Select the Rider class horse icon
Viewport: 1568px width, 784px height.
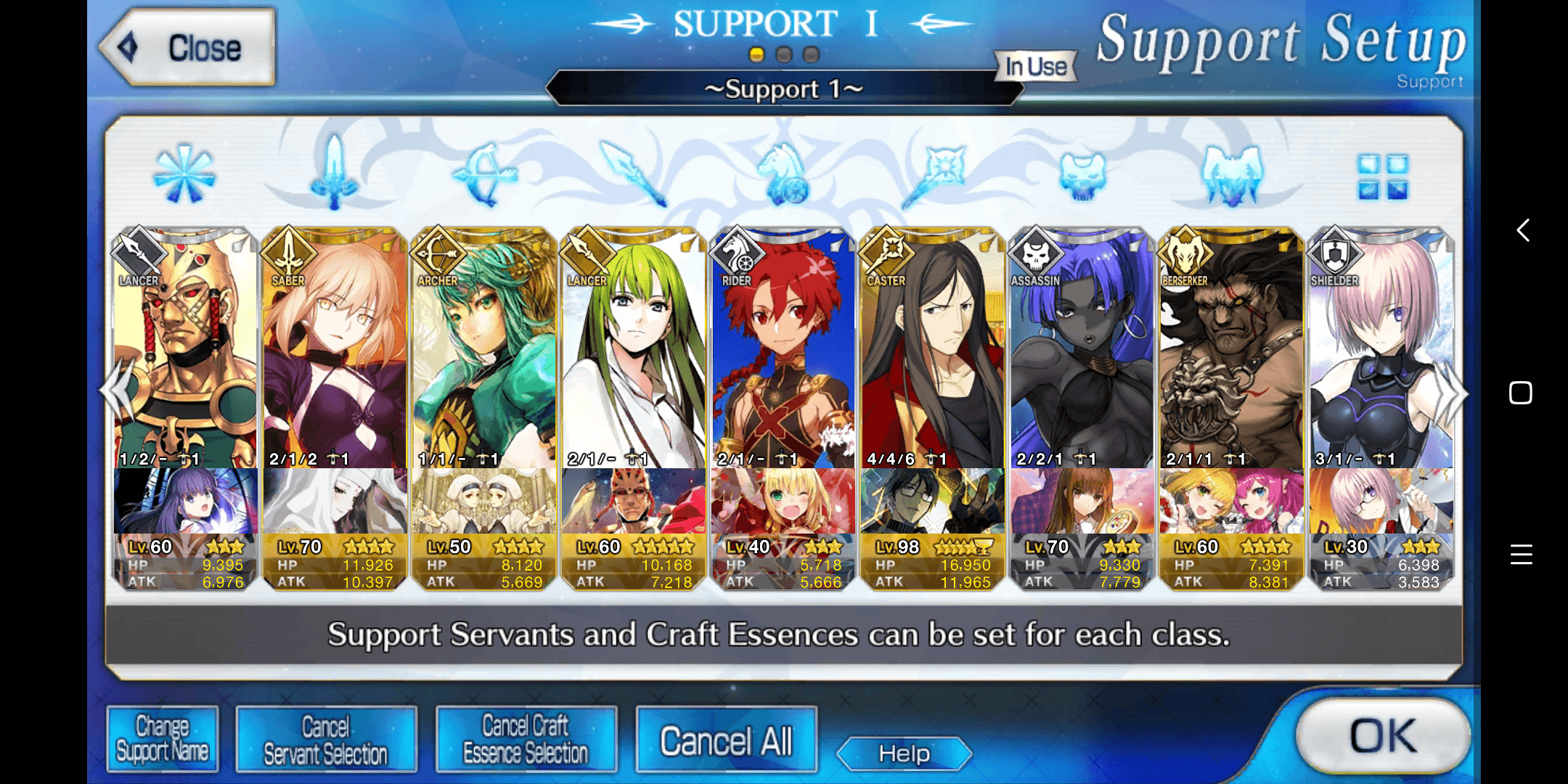pos(784,174)
